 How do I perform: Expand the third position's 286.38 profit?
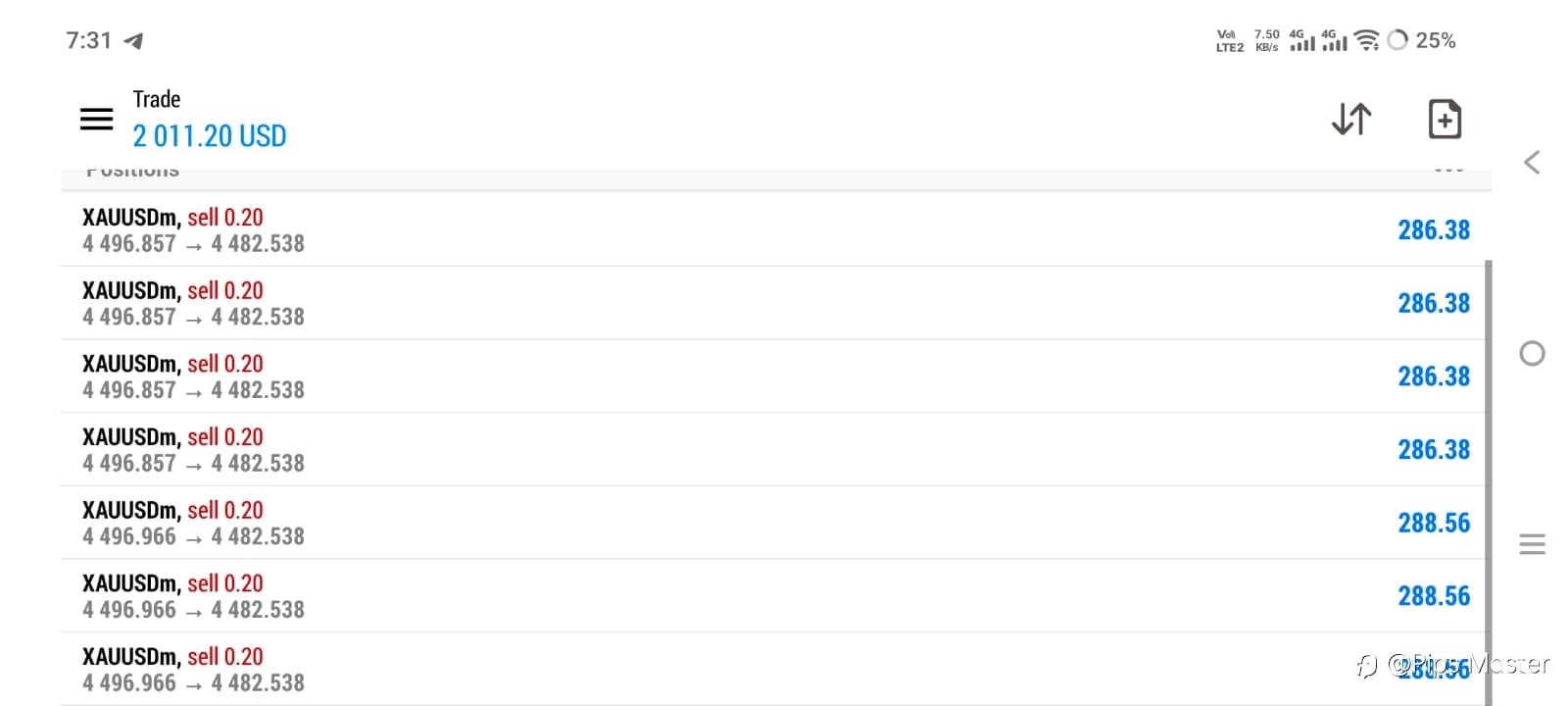pyautogui.click(x=1434, y=377)
